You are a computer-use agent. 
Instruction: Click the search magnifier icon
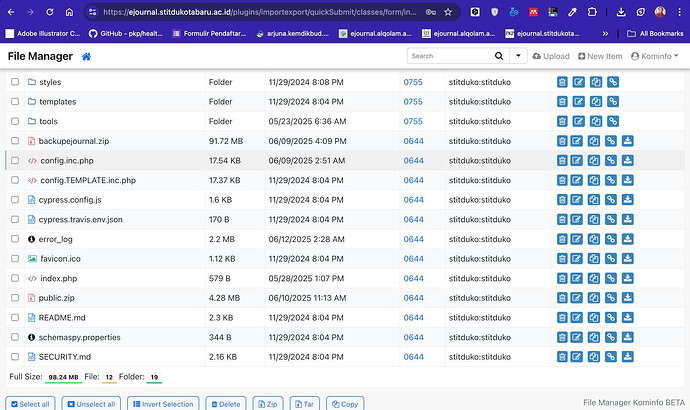(499, 56)
